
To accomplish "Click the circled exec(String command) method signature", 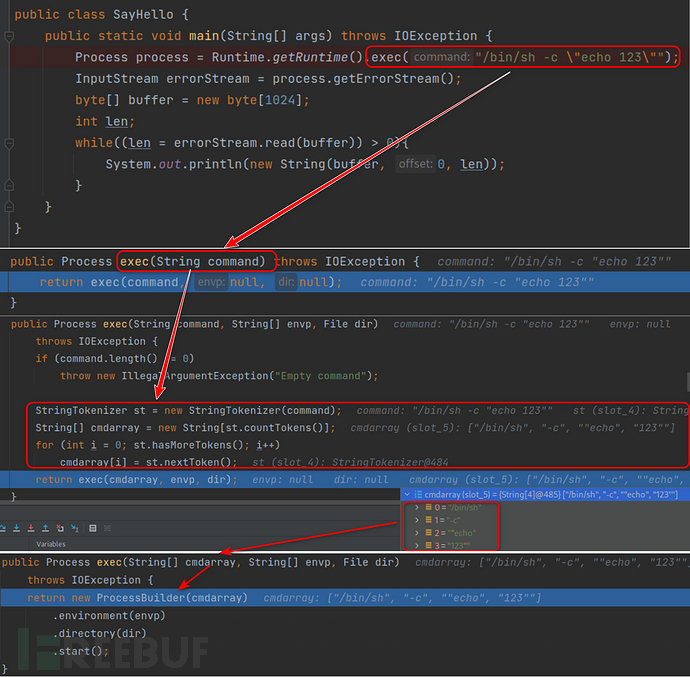I will point(195,262).
